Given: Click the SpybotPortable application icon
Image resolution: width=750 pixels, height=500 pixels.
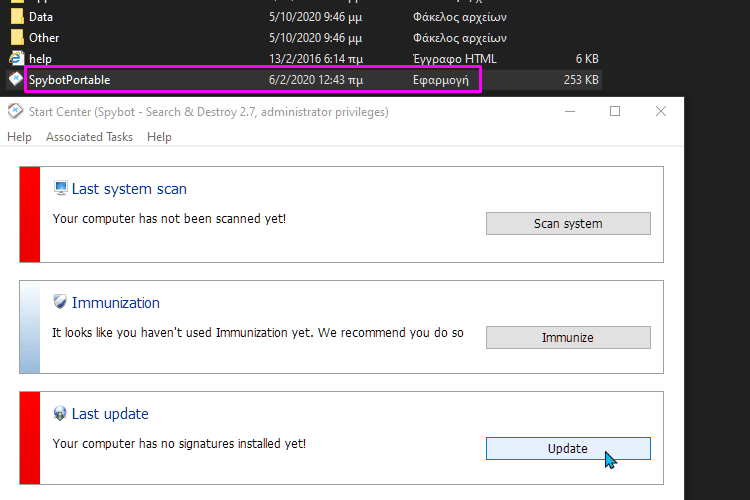Looking at the screenshot, I should pos(16,79).
